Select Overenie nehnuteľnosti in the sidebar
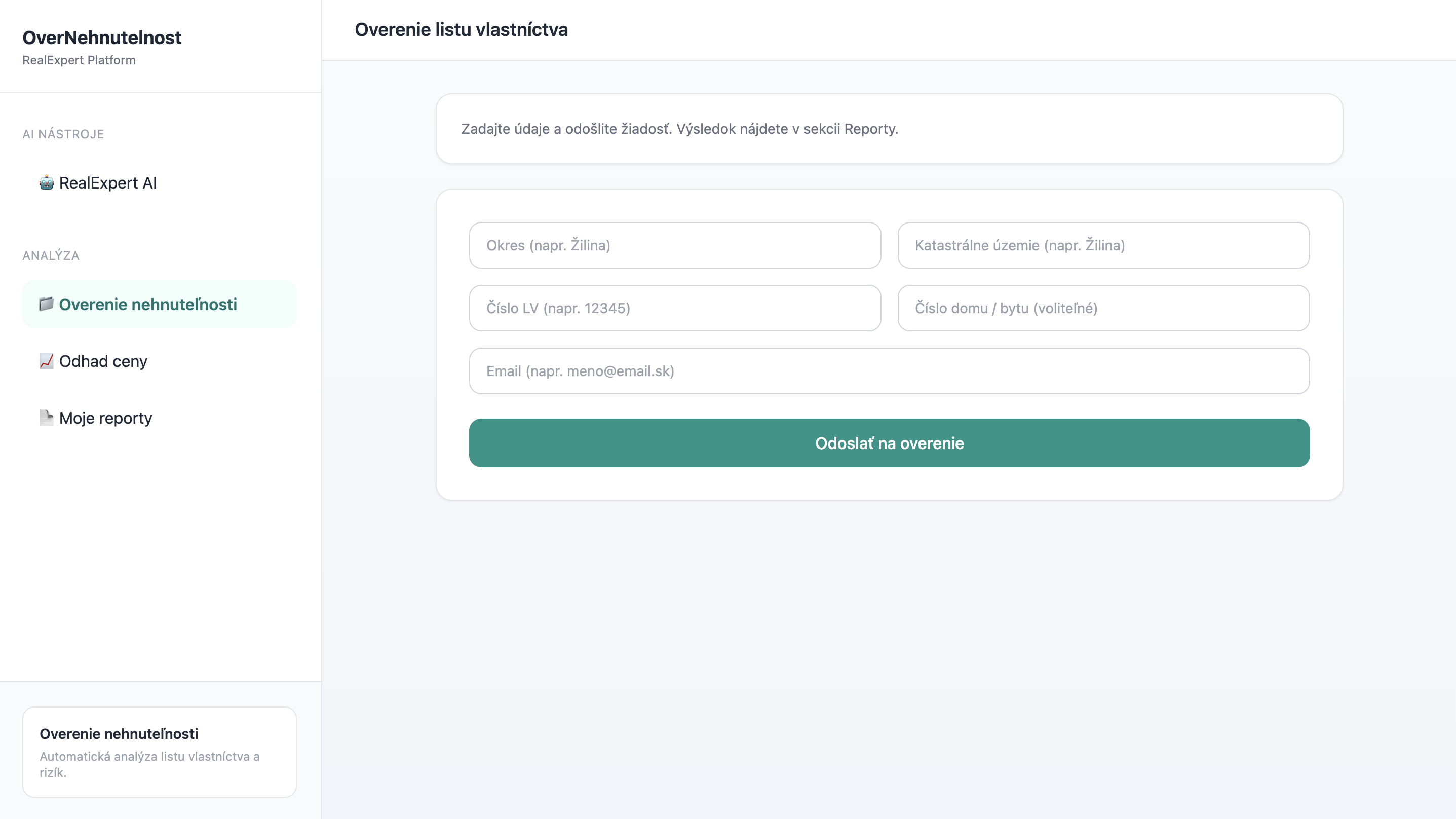The width and height of the screenshot is (1456, 819). point(160,304)
